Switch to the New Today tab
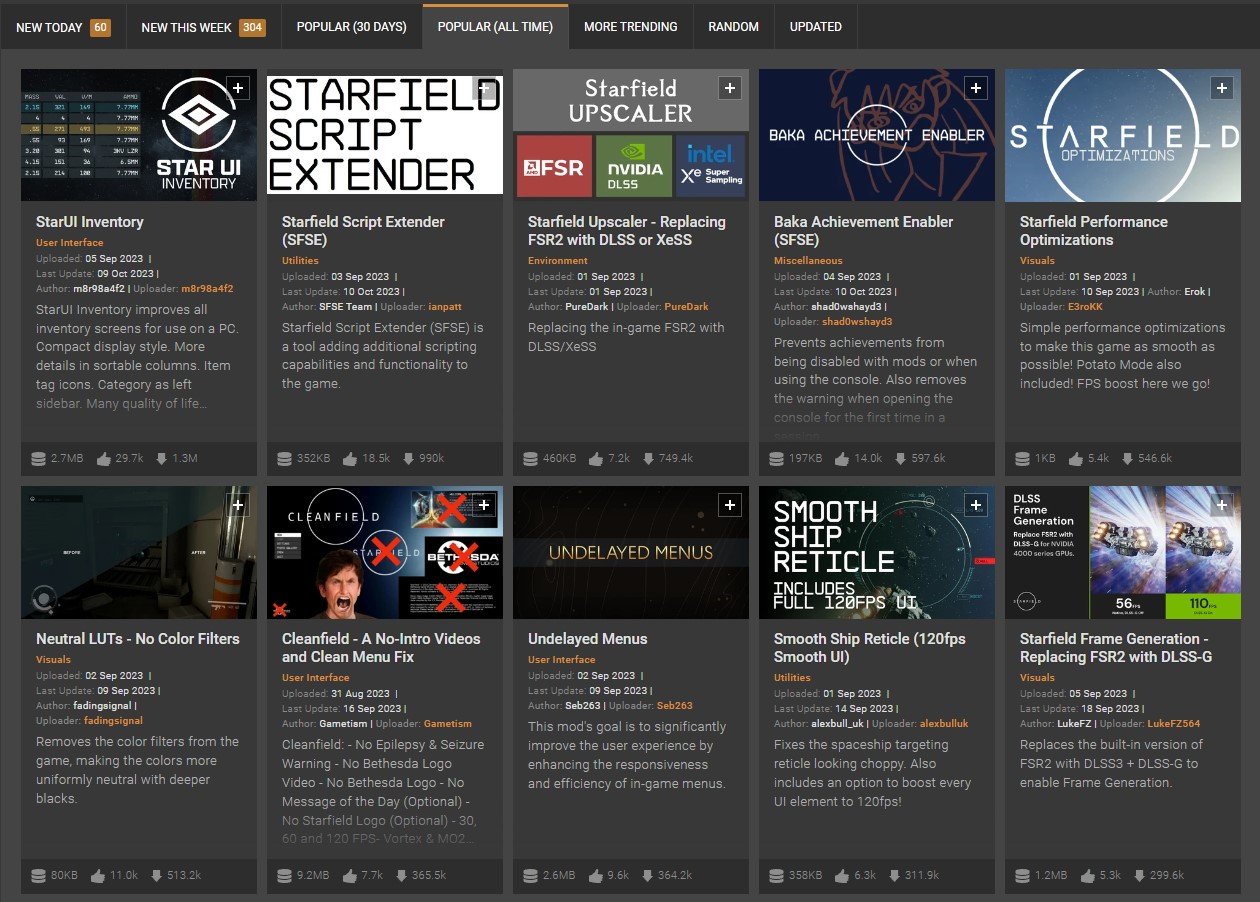The image size is (1260, 902). pyautogui.click(x=63, y=27)
